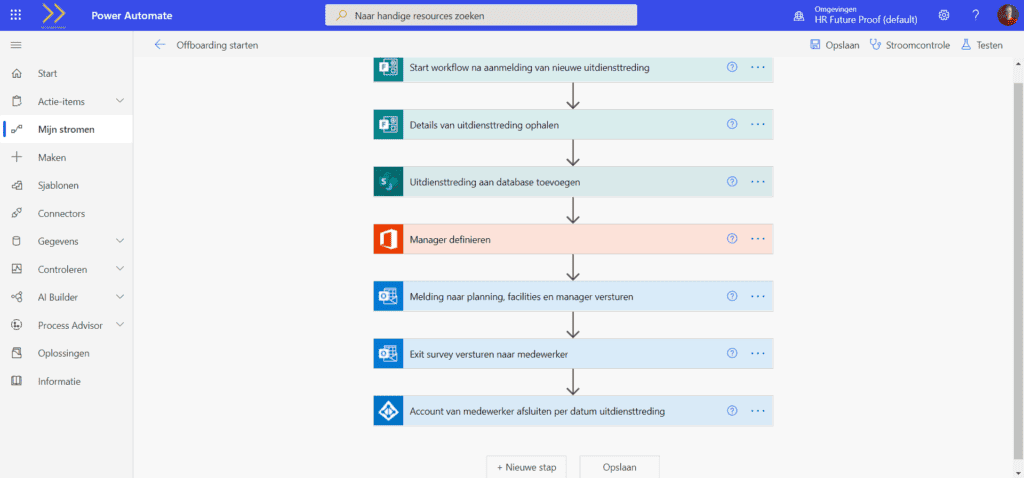Image resolution: width=1024 pixels, height=478 pixels.
Task: Click Outlook icon on Melding naar planning step
Action: tap(389, 296)
